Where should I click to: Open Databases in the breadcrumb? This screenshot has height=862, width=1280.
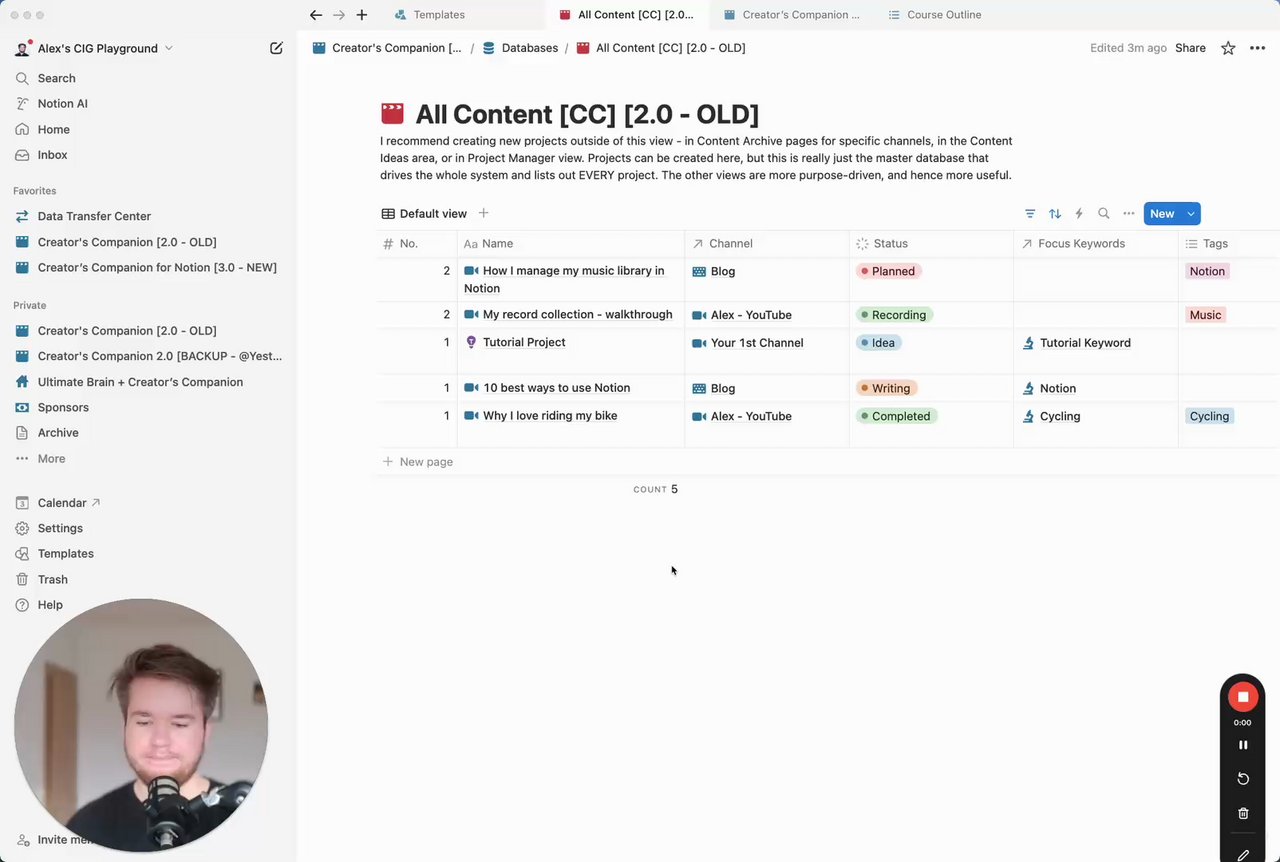coord(520,48)
